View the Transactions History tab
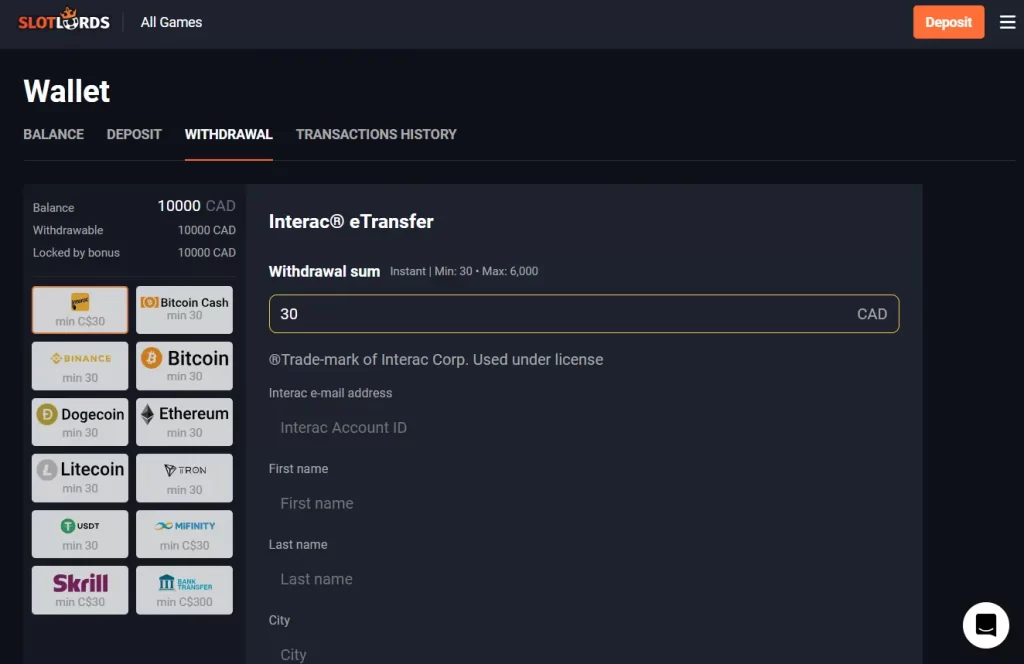The image size is (1024, 664). pos(376,134)
